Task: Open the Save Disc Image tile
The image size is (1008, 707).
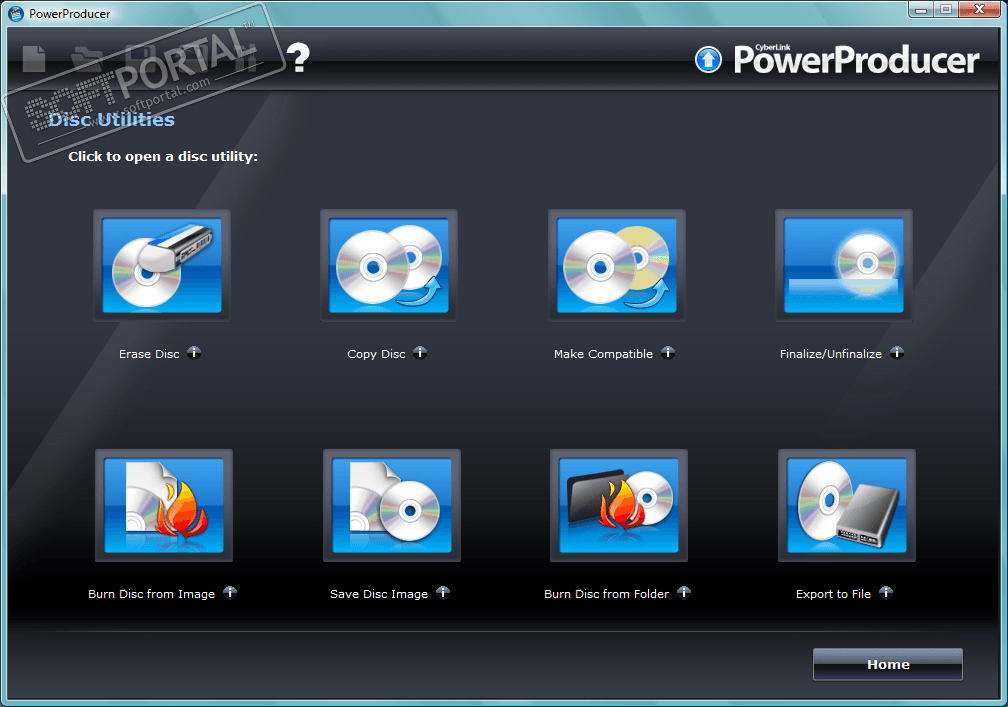Action: point(392,505)
